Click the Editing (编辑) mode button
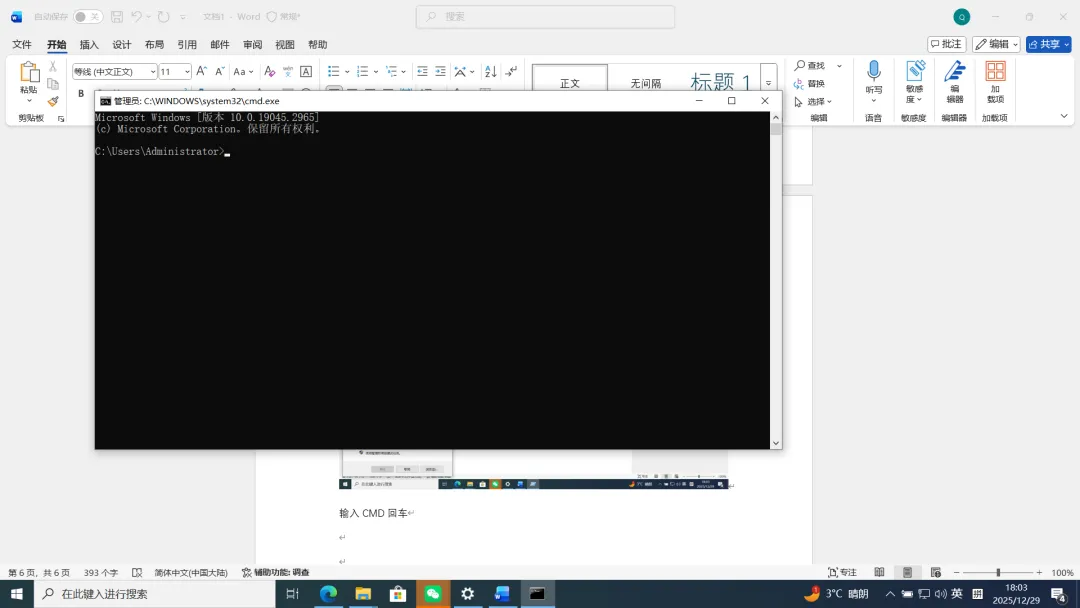This screenshot has width=1080, height=608. [x=996, y=44]
